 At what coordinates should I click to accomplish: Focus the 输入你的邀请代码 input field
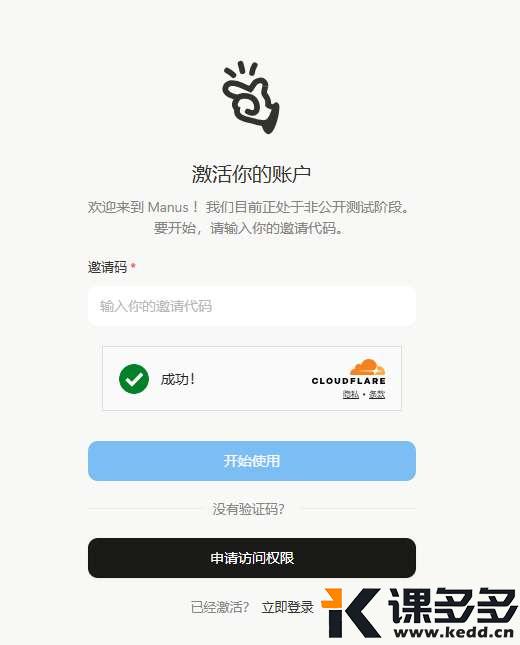point(252,306)
